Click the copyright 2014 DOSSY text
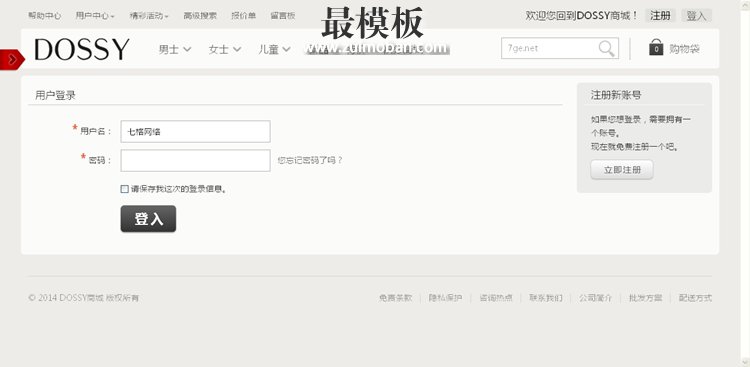This screenshot has height=367, width=750. click(x=84, y=298)
